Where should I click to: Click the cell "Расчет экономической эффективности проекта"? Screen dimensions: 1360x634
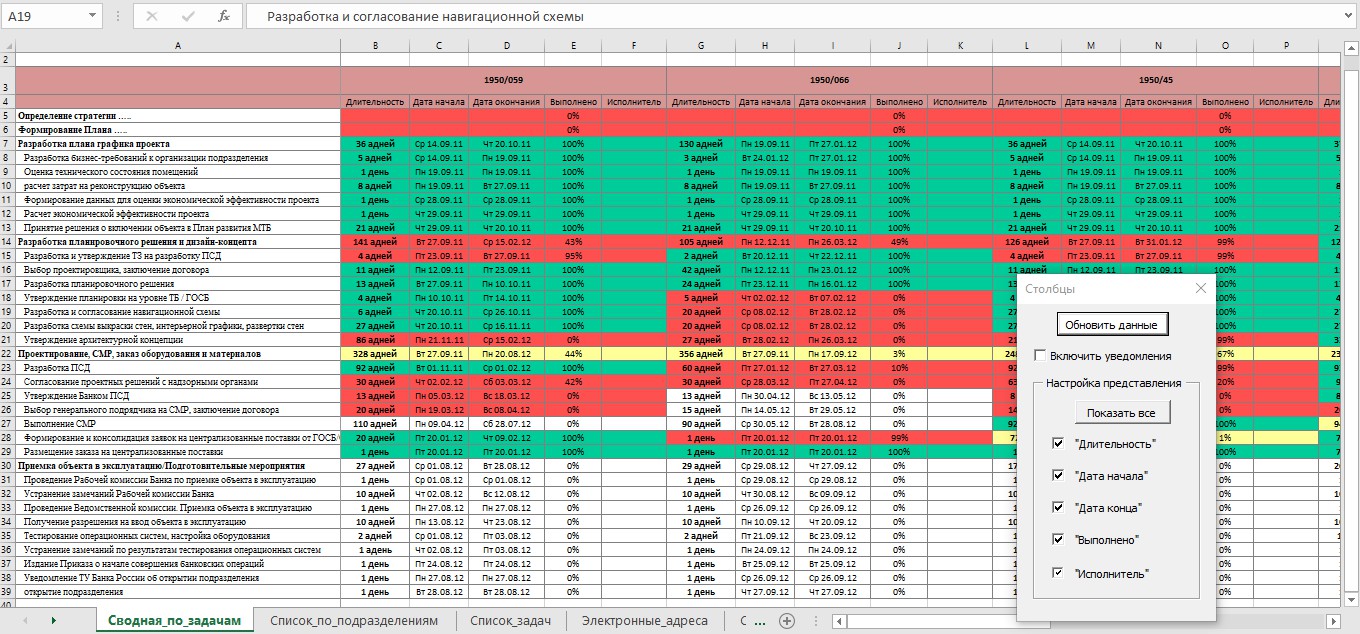click(x=178, y=214)
